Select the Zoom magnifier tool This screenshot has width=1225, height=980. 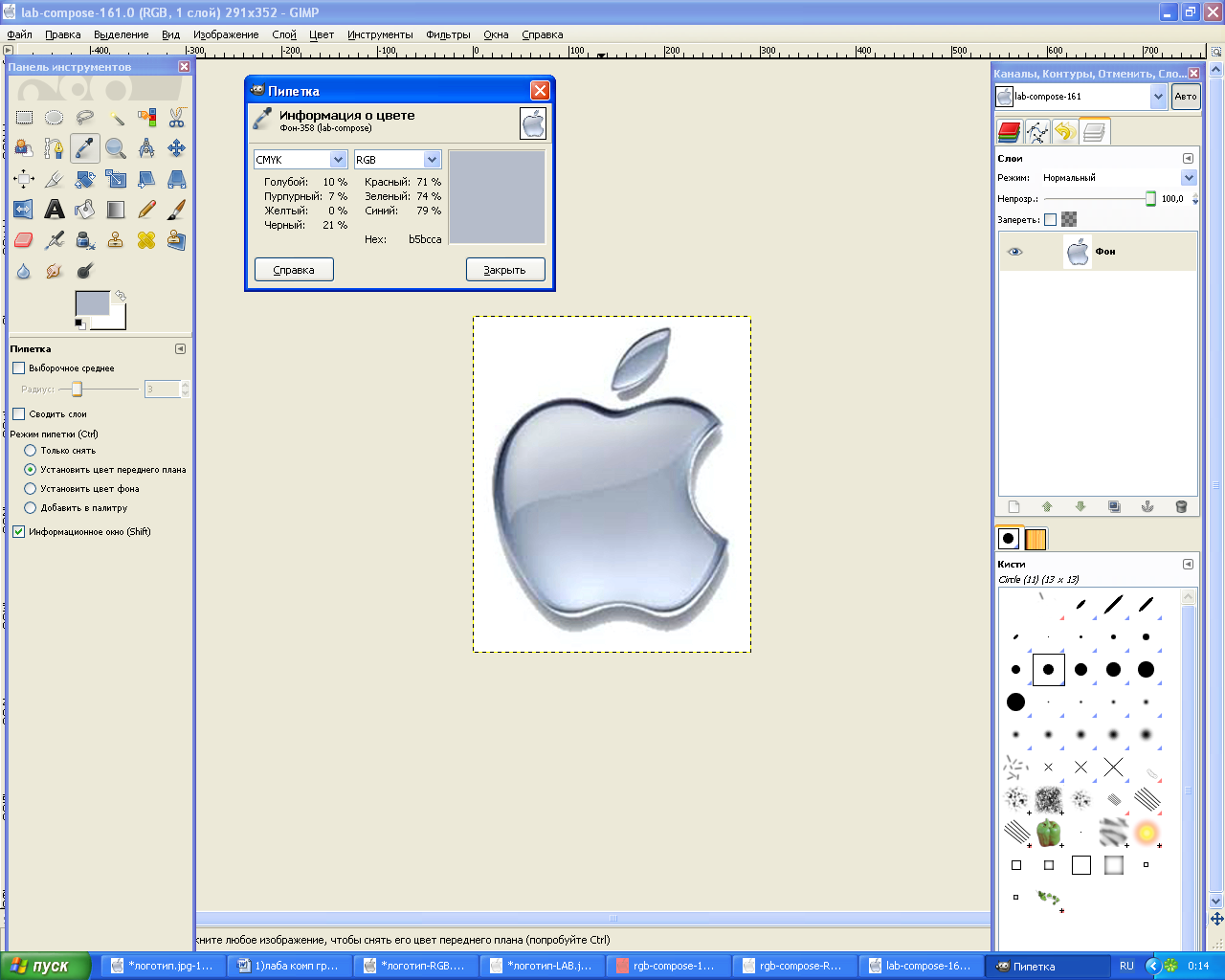tap(116, 148)
